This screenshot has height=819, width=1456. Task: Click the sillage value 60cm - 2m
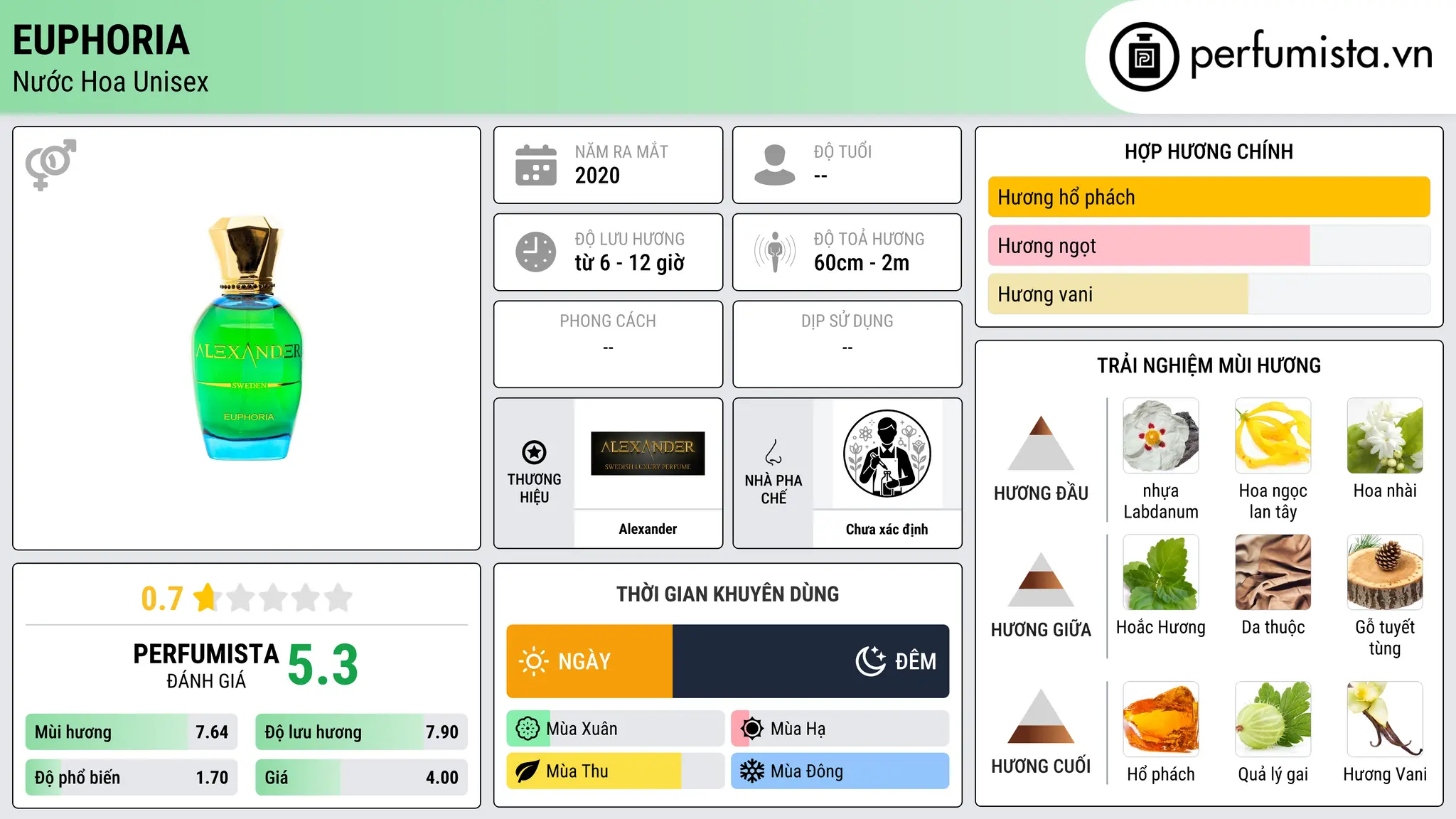point(862,263)
